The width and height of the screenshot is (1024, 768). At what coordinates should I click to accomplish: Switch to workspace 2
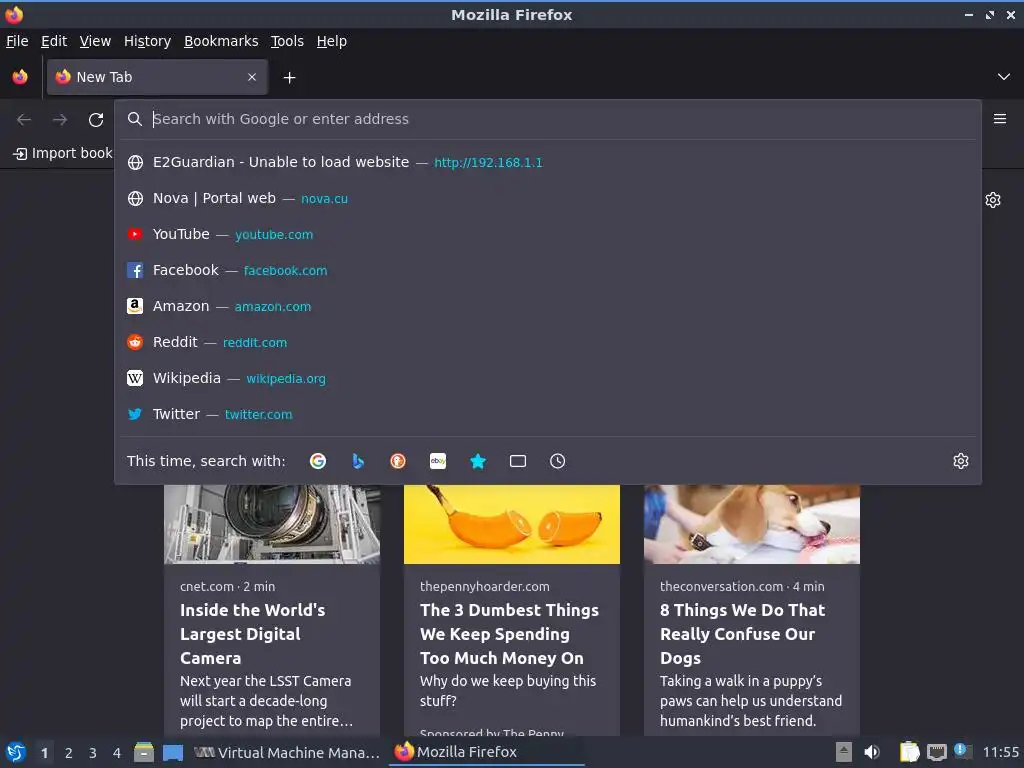pyautogui.click(x=69, y=753)
